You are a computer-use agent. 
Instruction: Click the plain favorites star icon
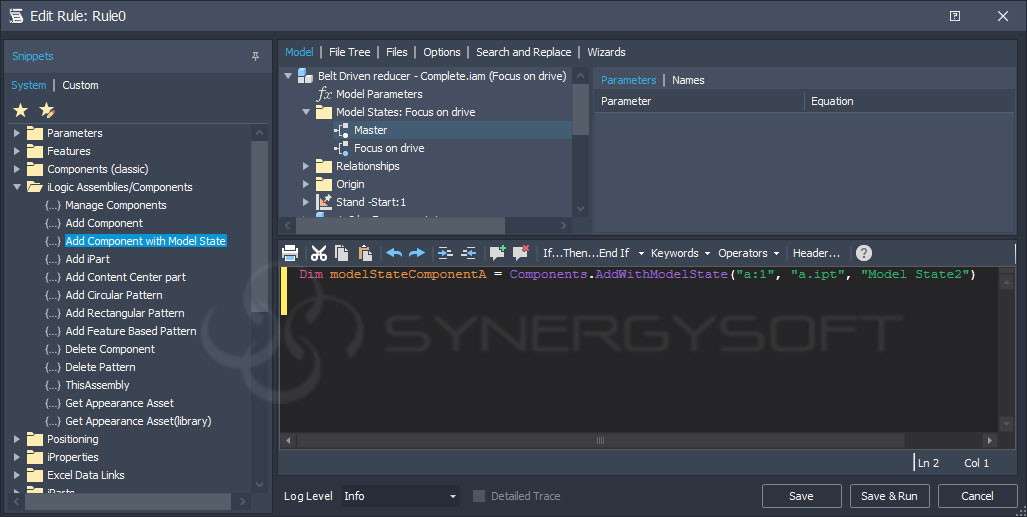[x=21, y=110]
